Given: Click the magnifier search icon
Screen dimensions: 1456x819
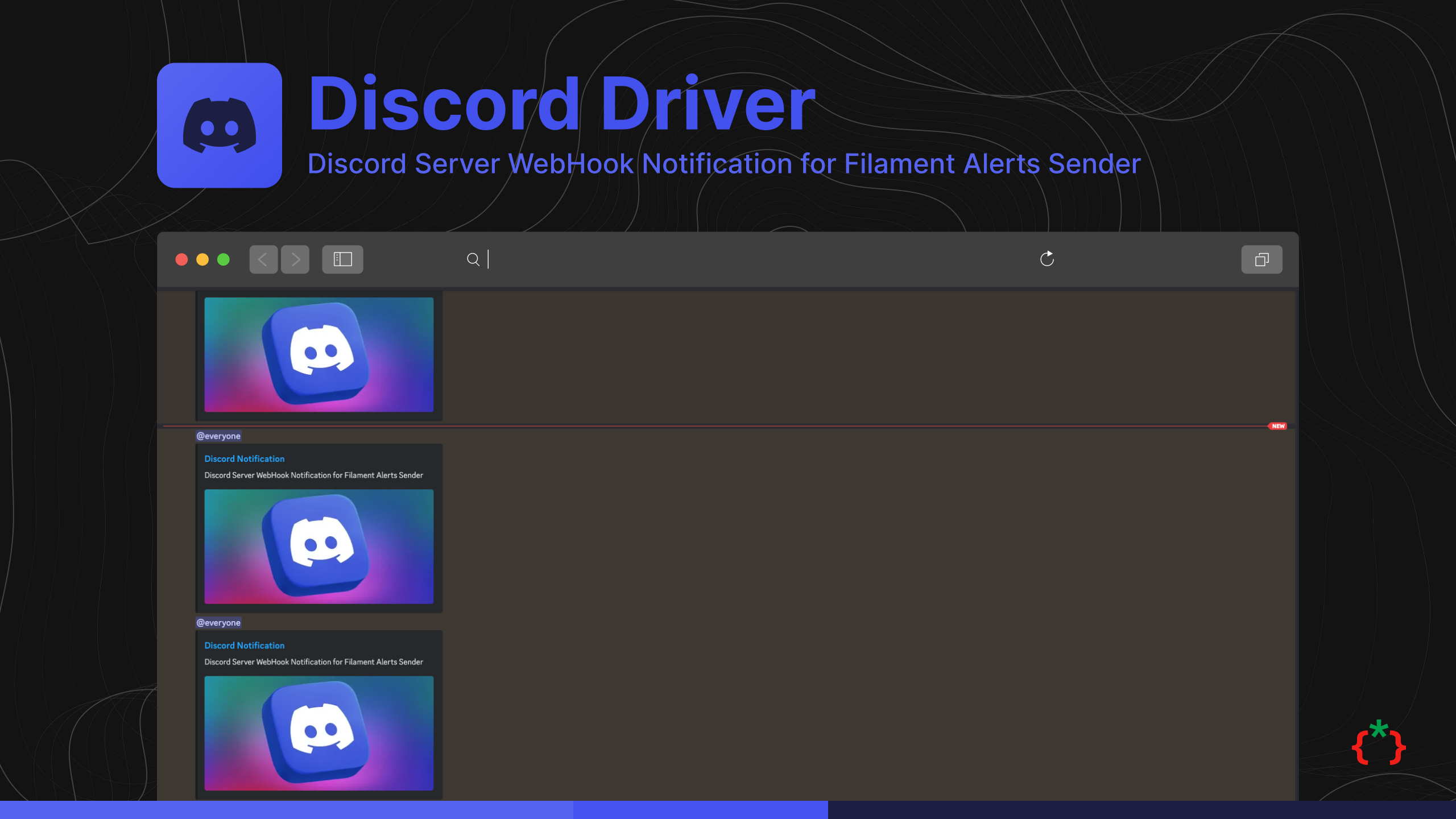Looking at the screenshot, I should tap(473, 259).
